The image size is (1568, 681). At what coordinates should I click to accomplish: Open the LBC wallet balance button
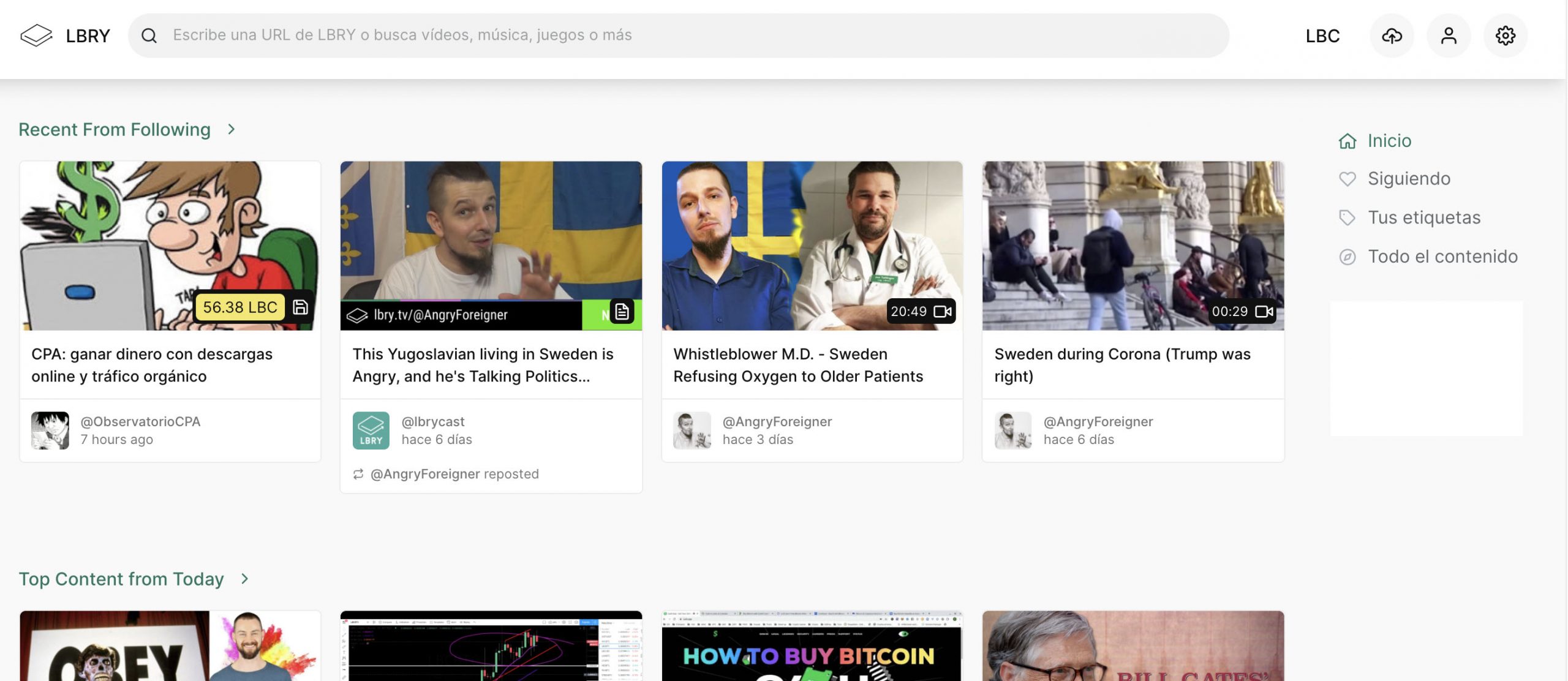pos(1322,36)
